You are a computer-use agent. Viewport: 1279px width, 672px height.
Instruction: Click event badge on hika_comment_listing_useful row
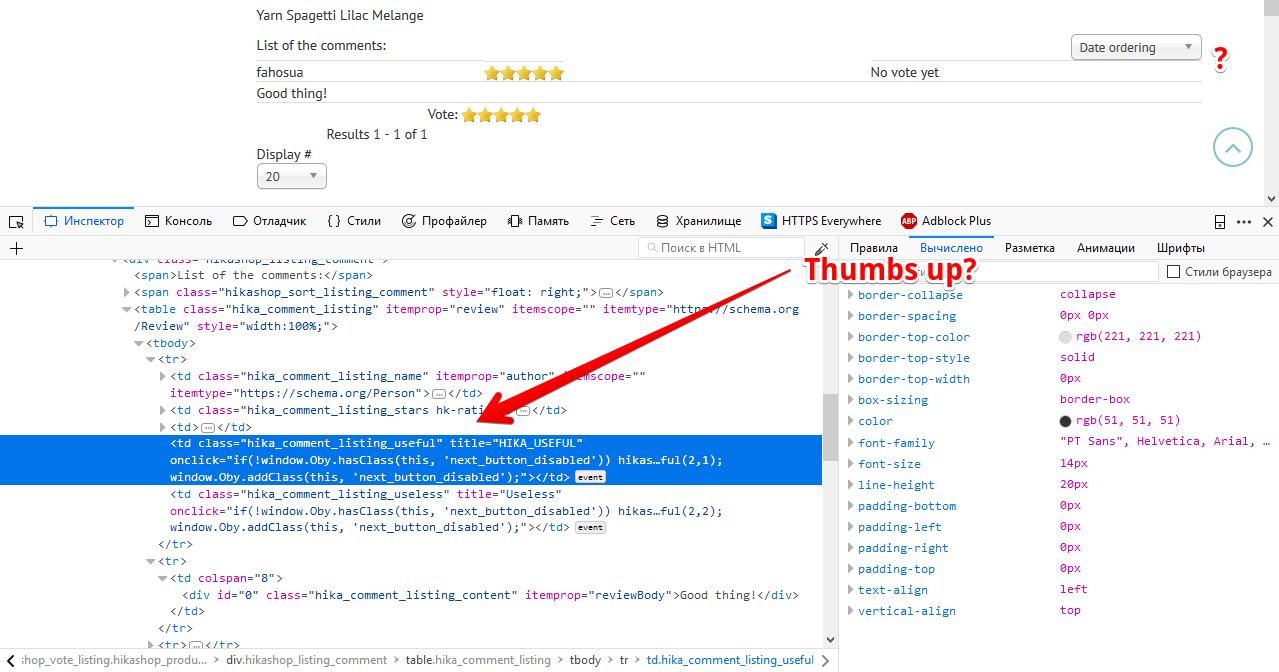(590, 477)
